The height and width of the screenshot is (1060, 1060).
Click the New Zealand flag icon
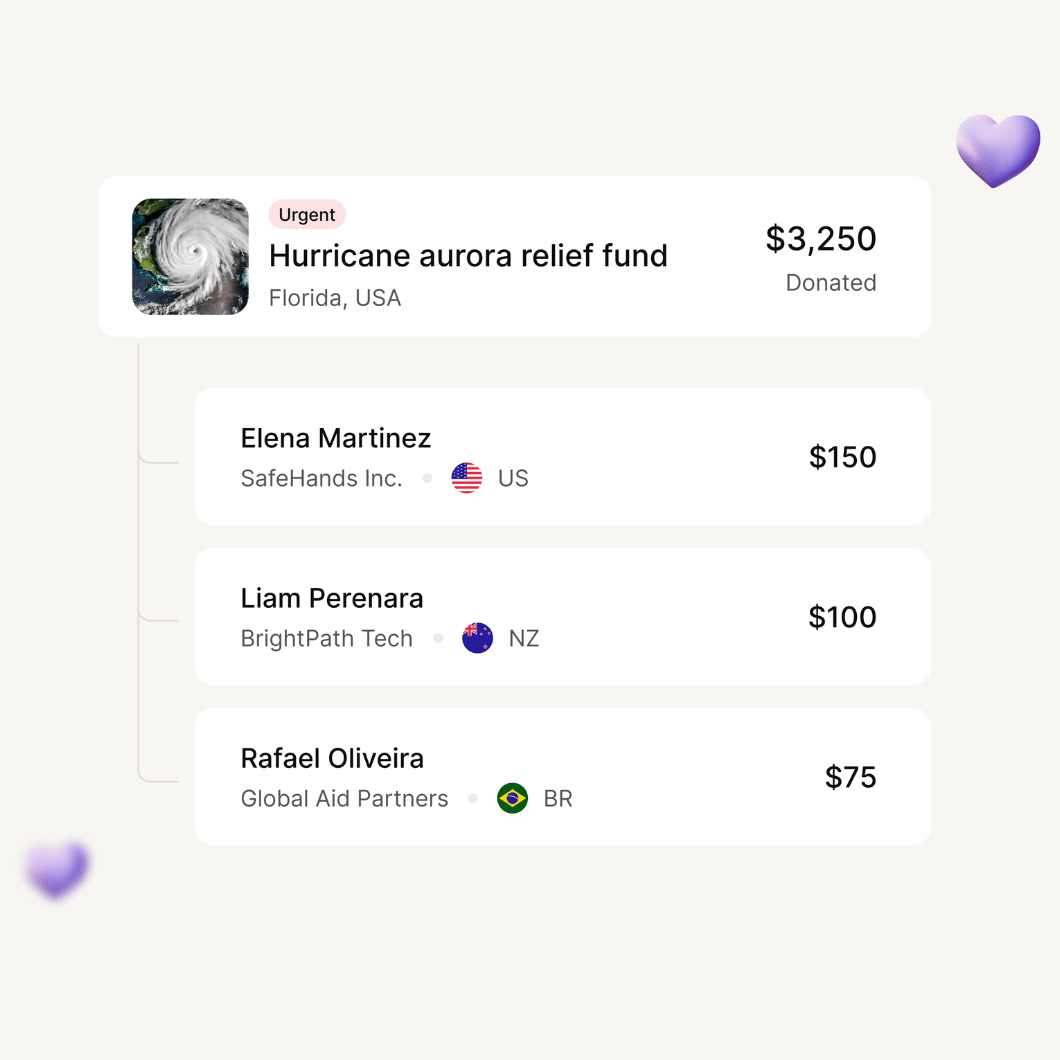[478, 638]
